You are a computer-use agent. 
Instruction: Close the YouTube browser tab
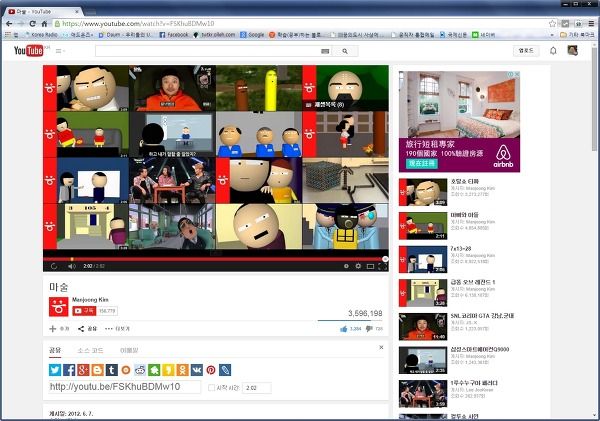point(77,11)
